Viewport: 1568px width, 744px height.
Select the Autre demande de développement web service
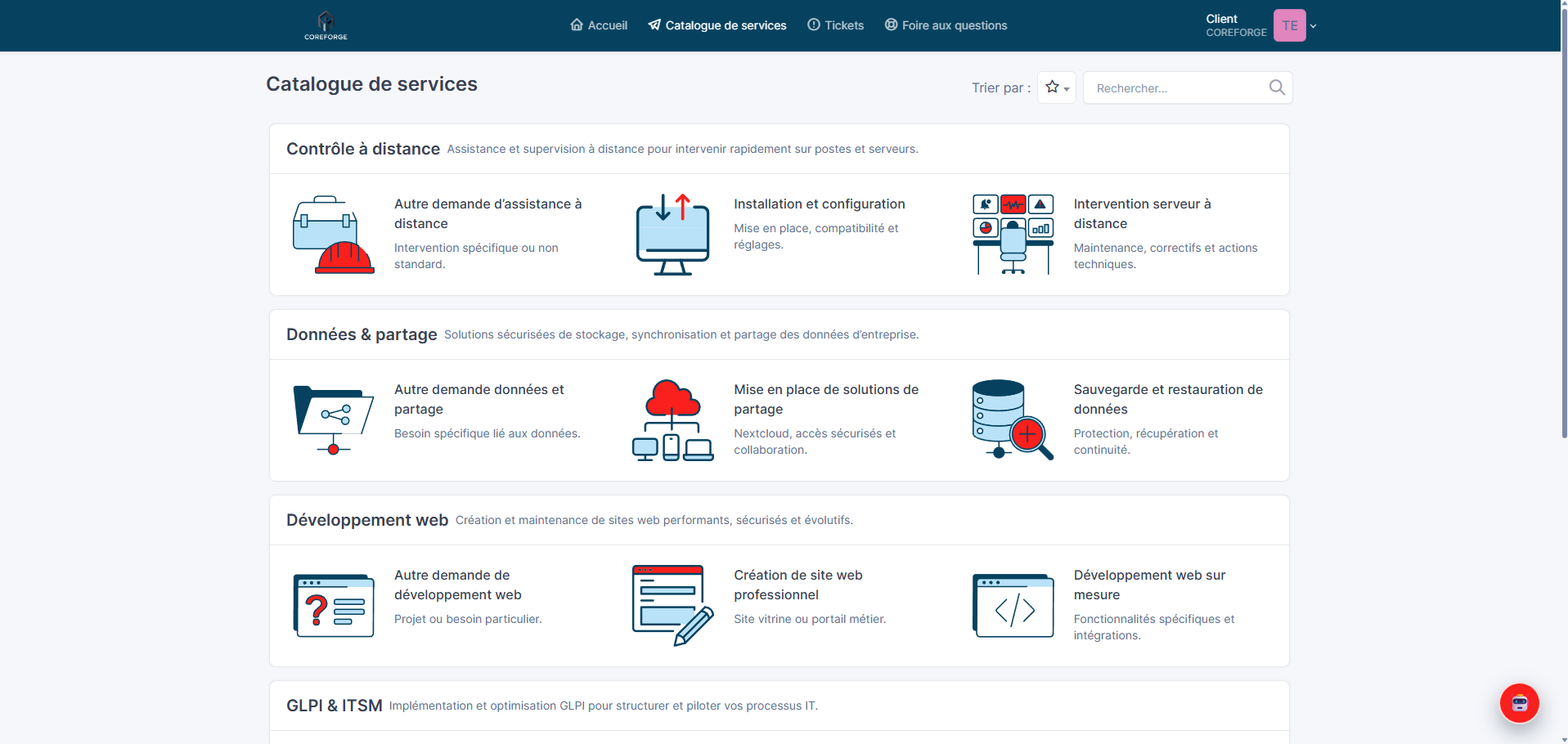coord(457,585)
